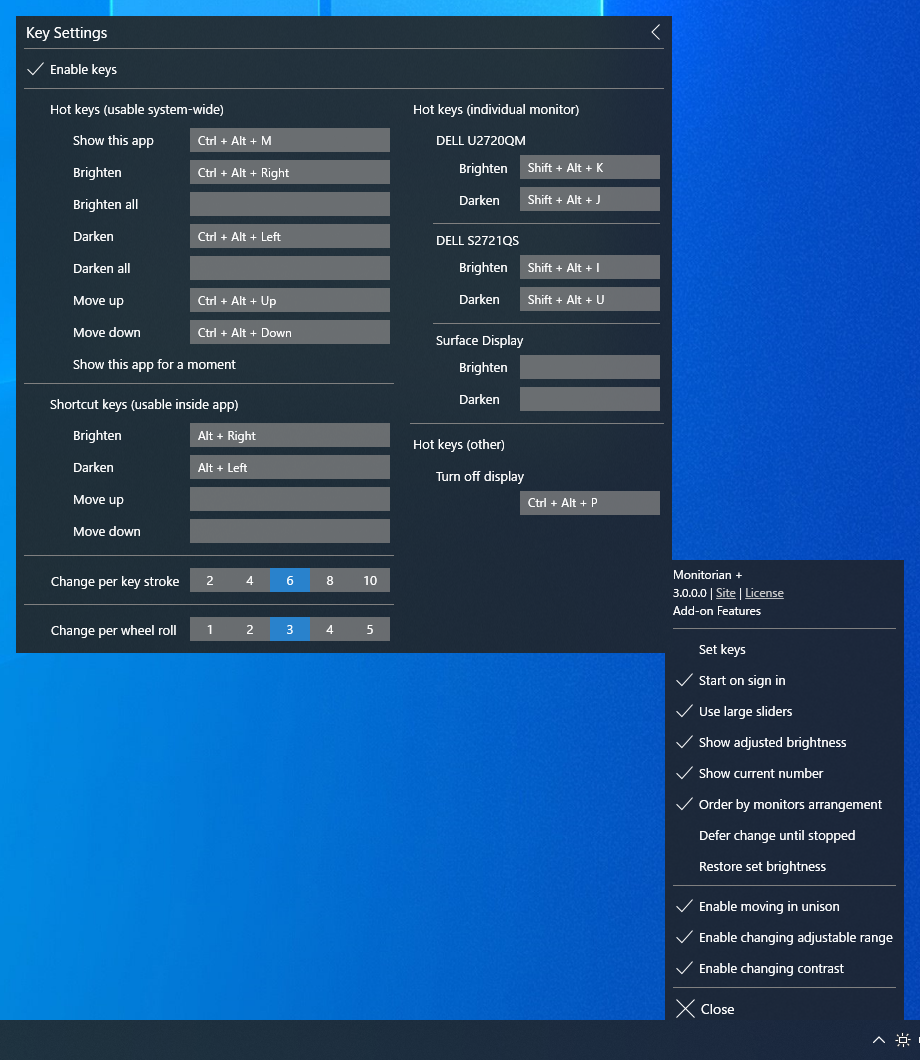Open Monitorian brightness icon in system tray

click(902, 1040)
